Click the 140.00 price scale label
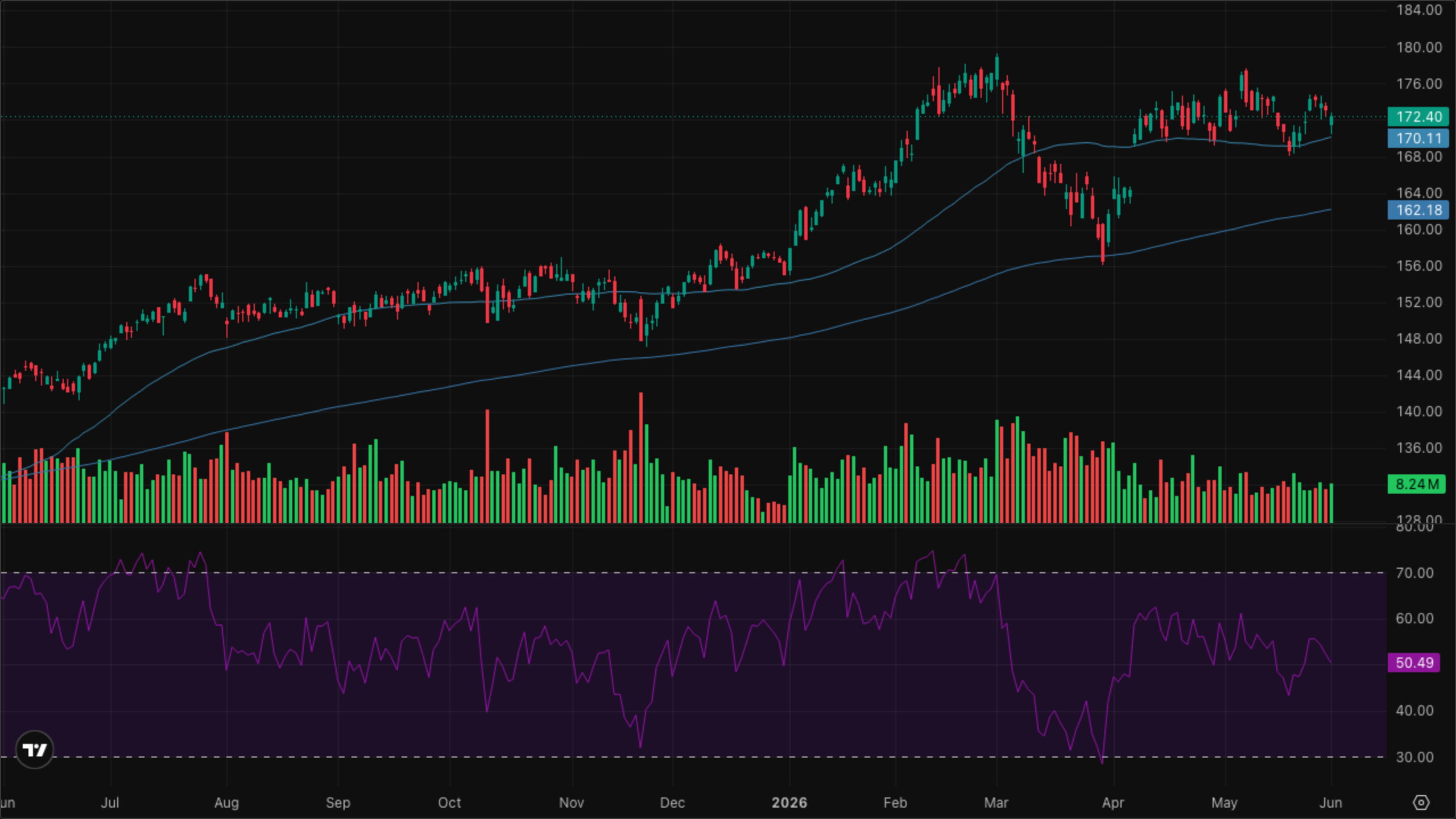Image resolution: width=1456 pixels, height=819 pixels. 1419,411
